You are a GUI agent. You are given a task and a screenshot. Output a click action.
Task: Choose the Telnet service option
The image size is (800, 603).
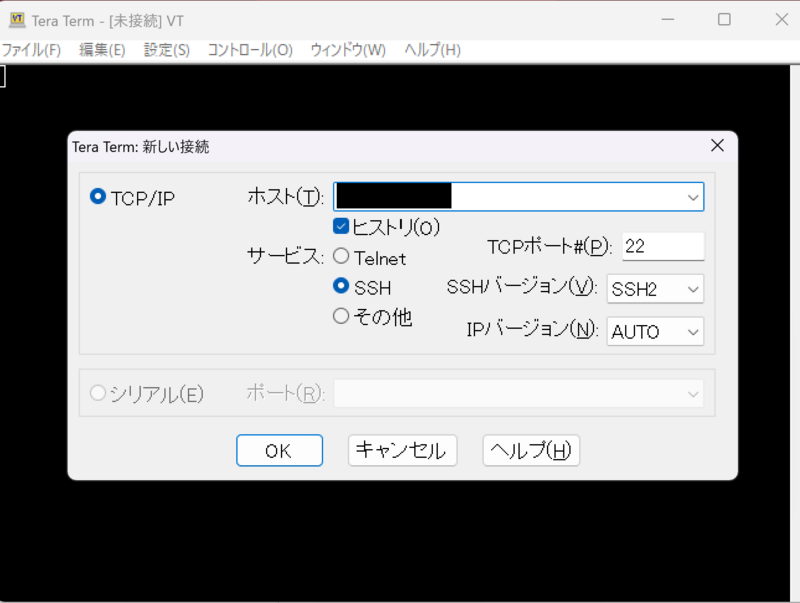(341, 256)
